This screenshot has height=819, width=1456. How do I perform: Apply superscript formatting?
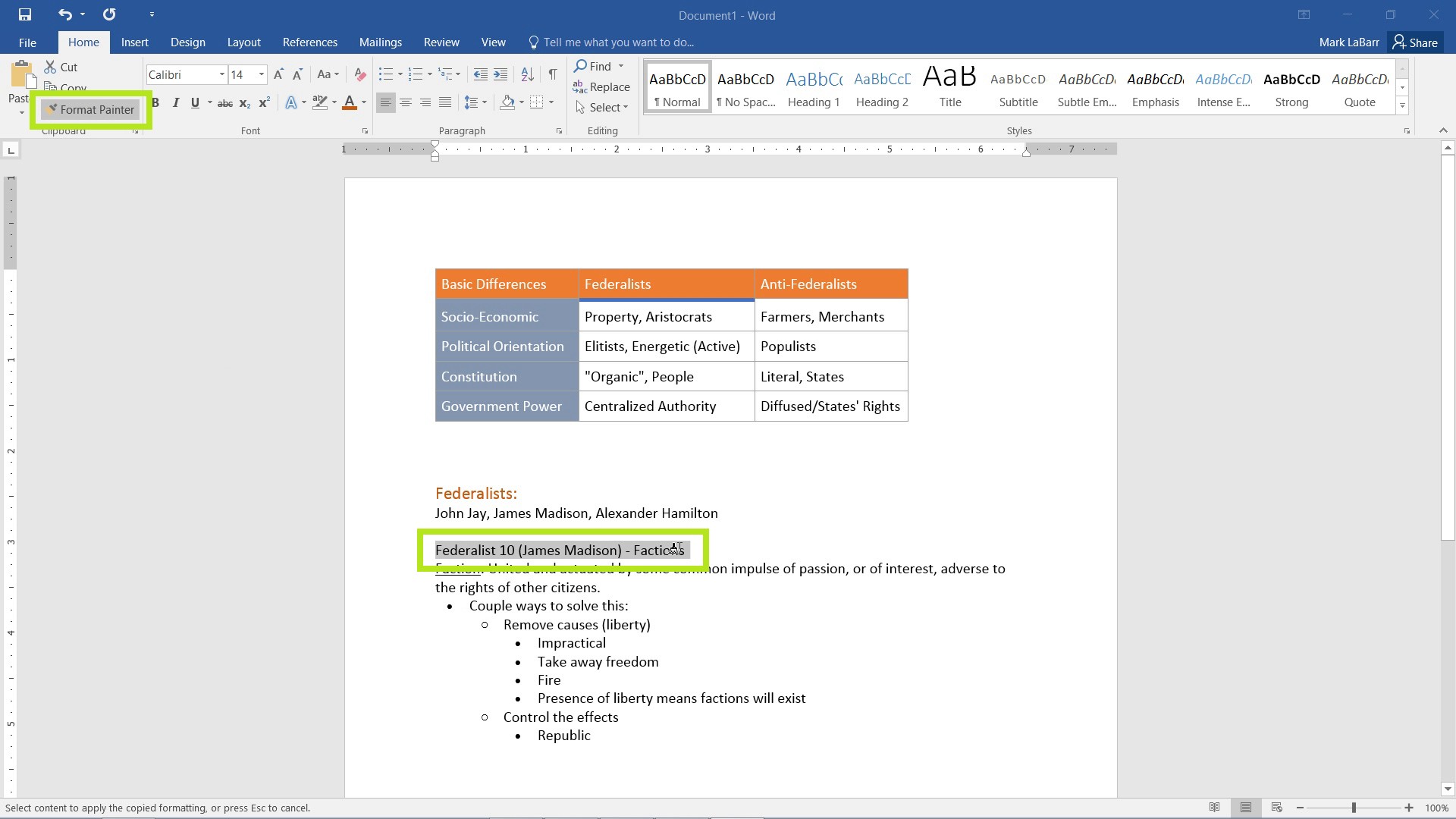[264, 102]
